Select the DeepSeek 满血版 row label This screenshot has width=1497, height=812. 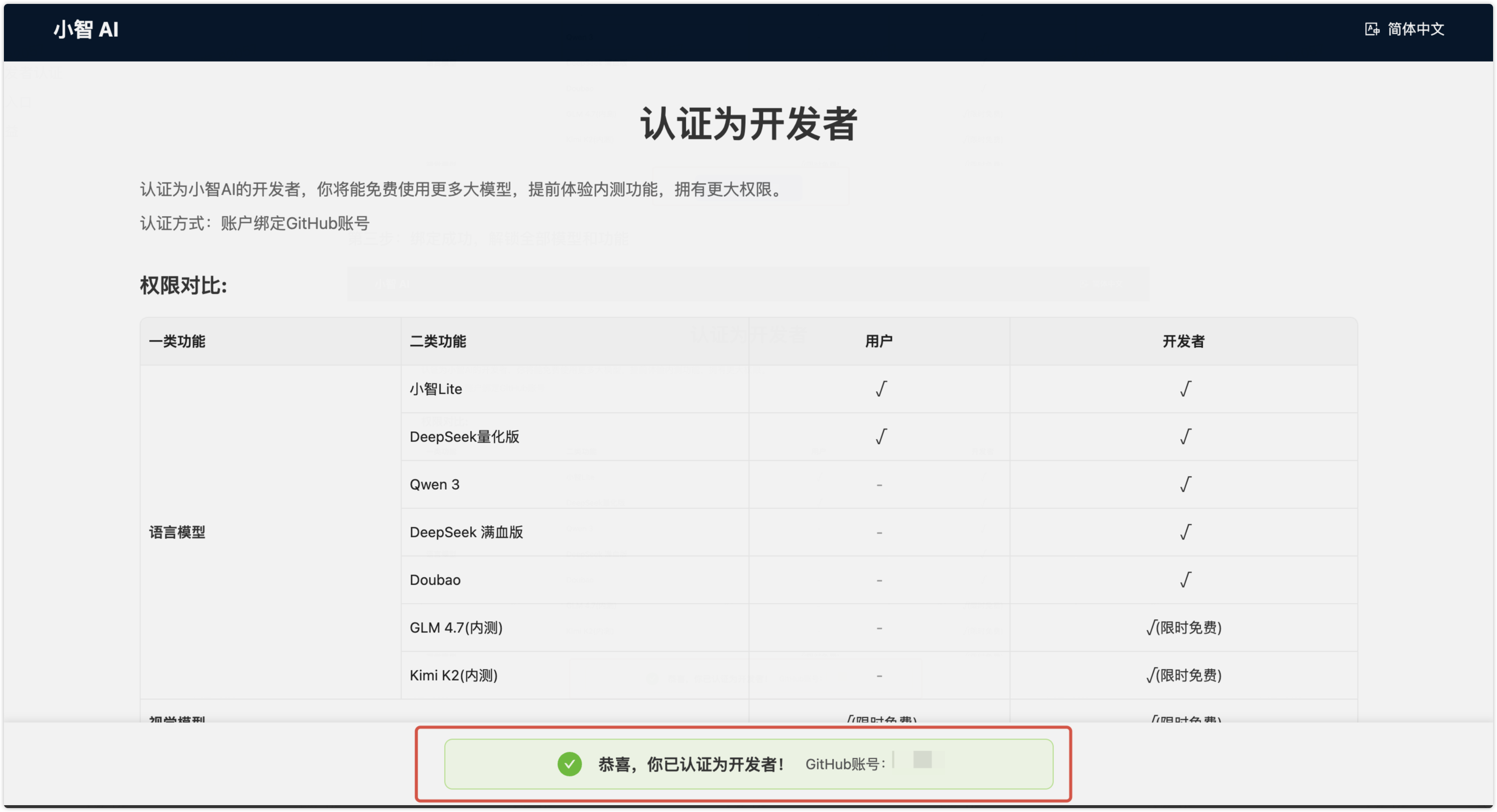(467, 532)
